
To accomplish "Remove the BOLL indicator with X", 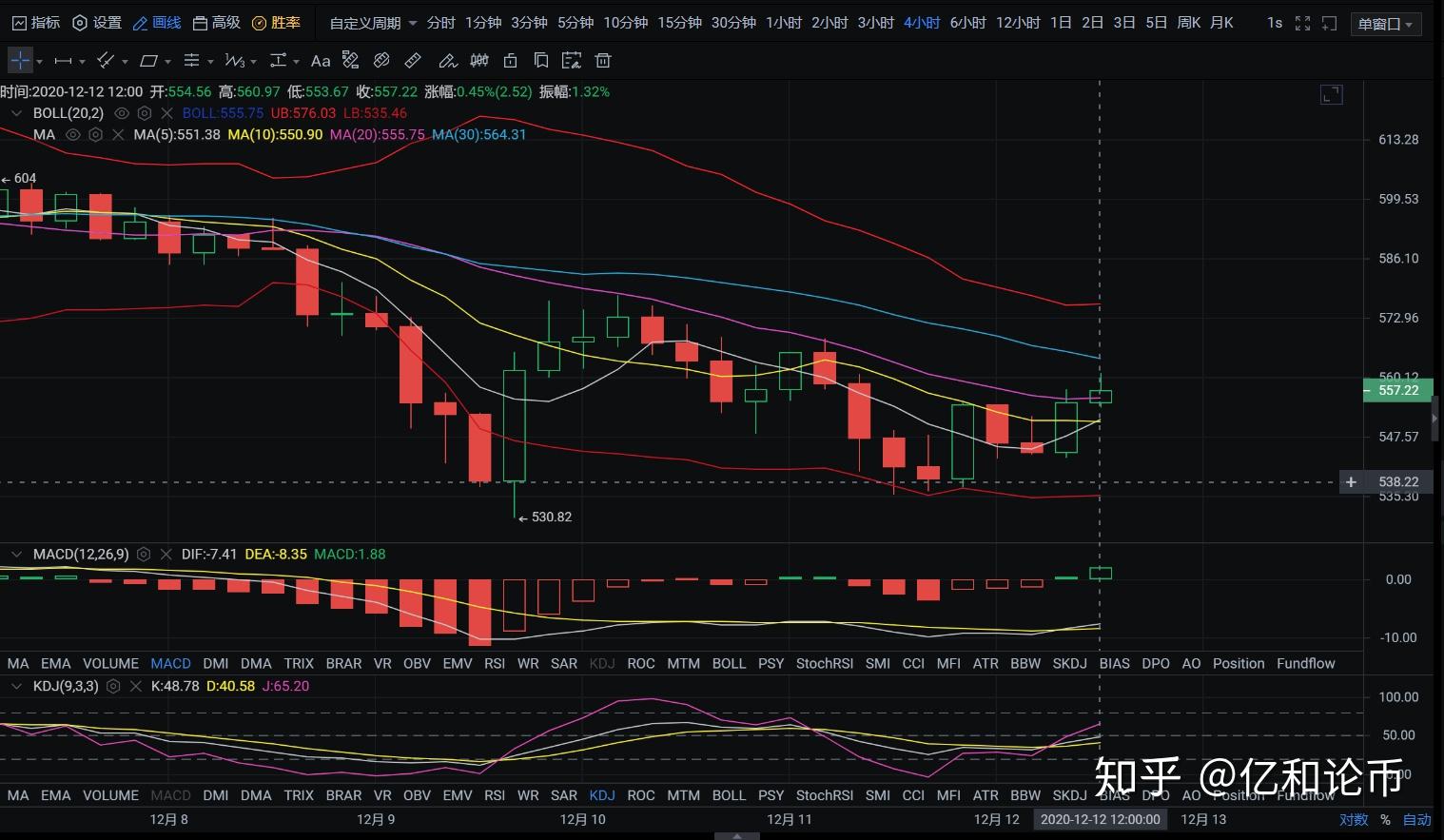I will tap(167, 113).
